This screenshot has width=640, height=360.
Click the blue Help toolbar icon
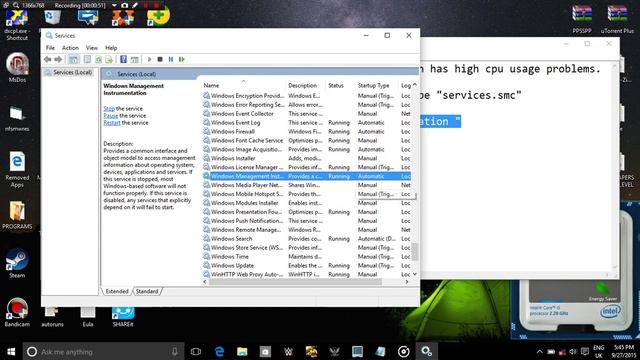(123, 60)
